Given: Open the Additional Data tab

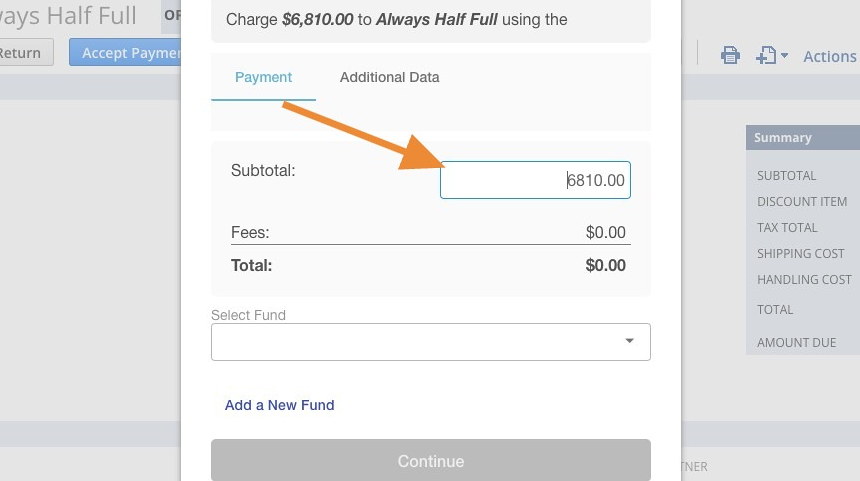Looking at the screenshot, I should (389, 77).
